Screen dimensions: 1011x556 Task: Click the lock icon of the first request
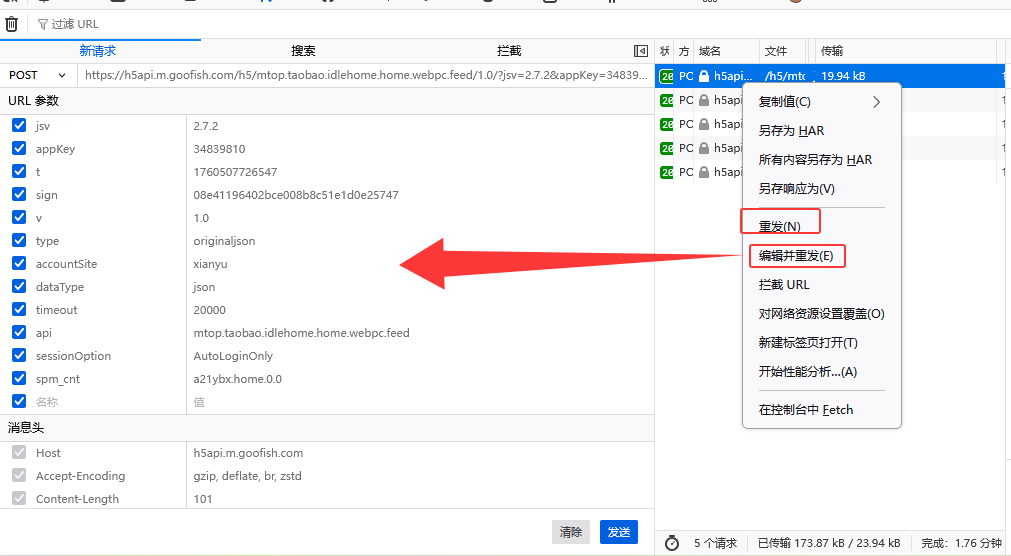click(x=704, y=76)
